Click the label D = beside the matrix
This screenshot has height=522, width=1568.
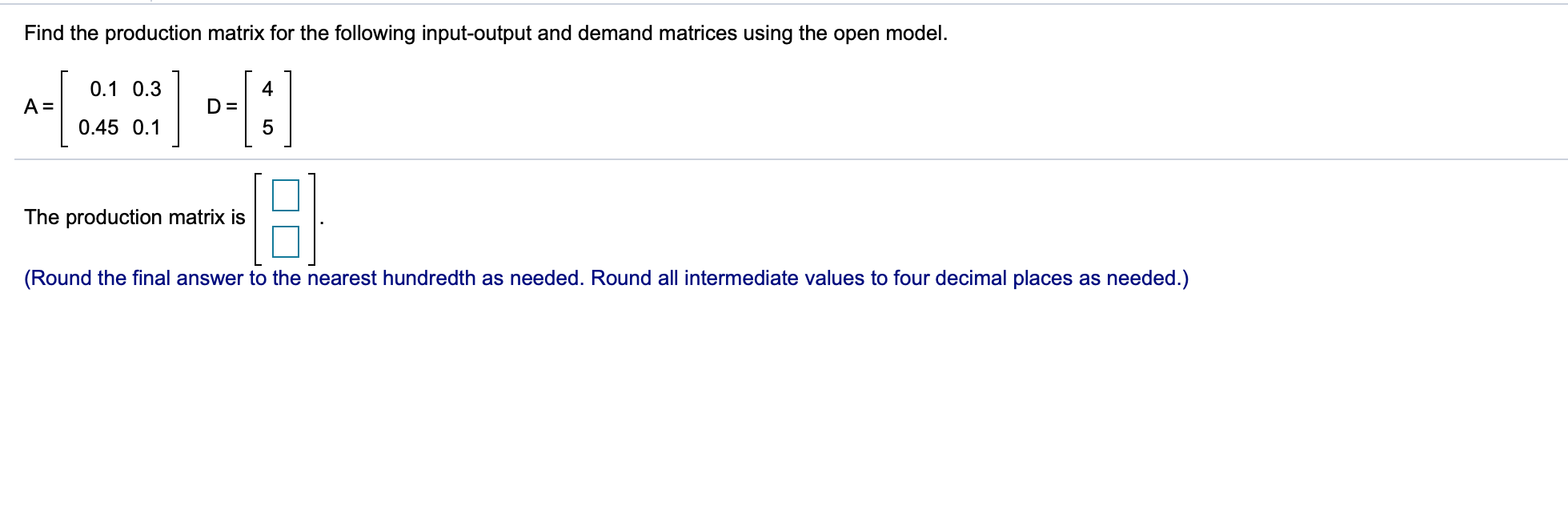pyautogui.click(x=219, y=105)
